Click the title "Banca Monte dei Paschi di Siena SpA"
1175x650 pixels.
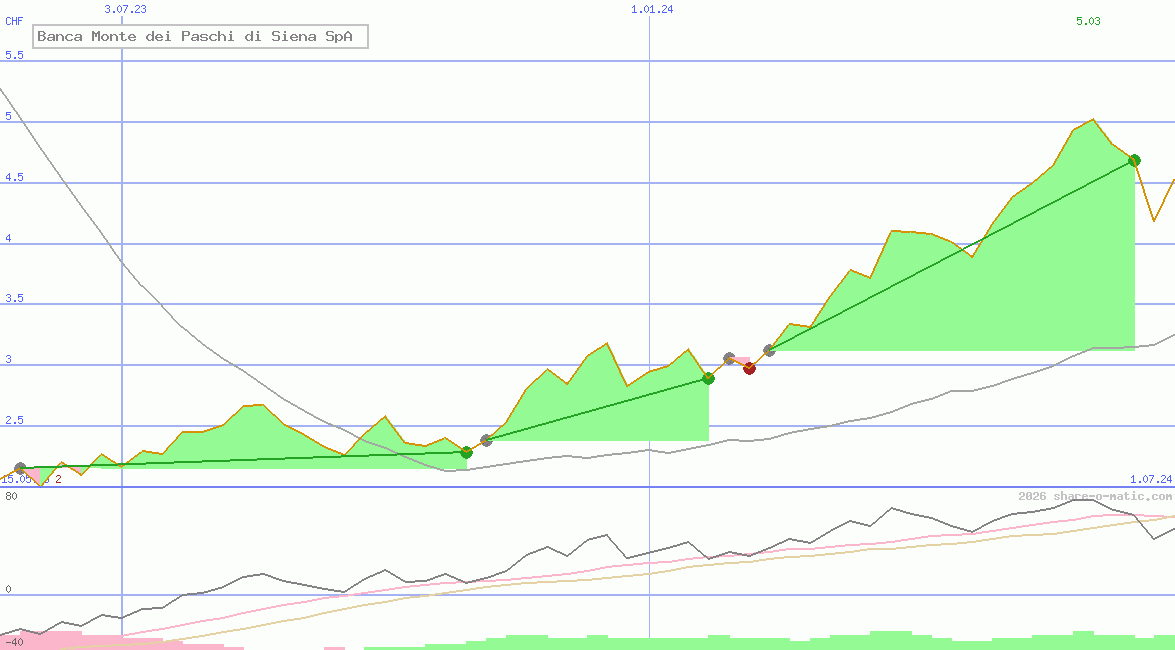(200, 36)
